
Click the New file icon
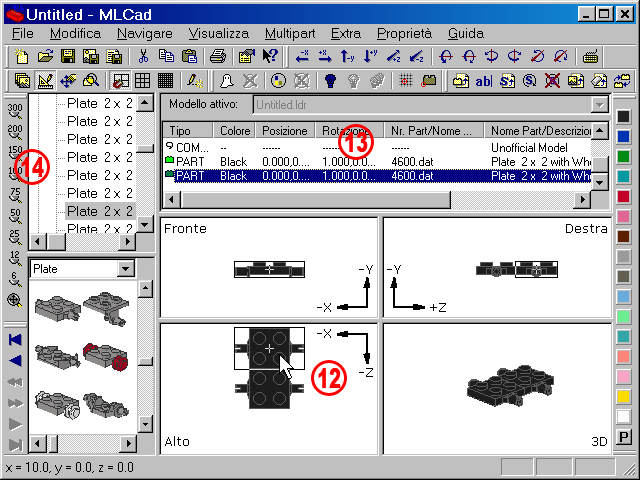21,56
